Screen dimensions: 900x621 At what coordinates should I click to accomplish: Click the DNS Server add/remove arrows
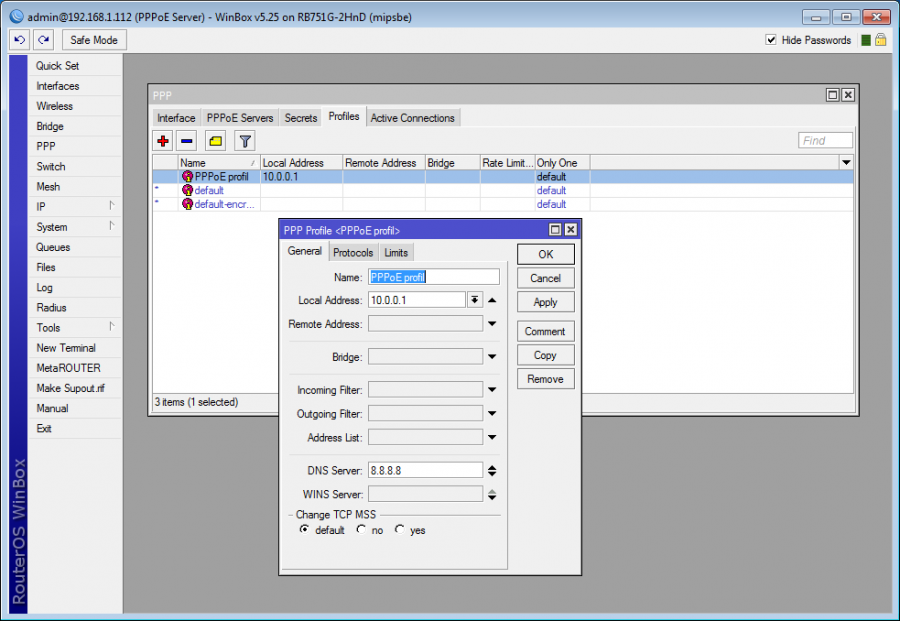(x=492, y=471)
